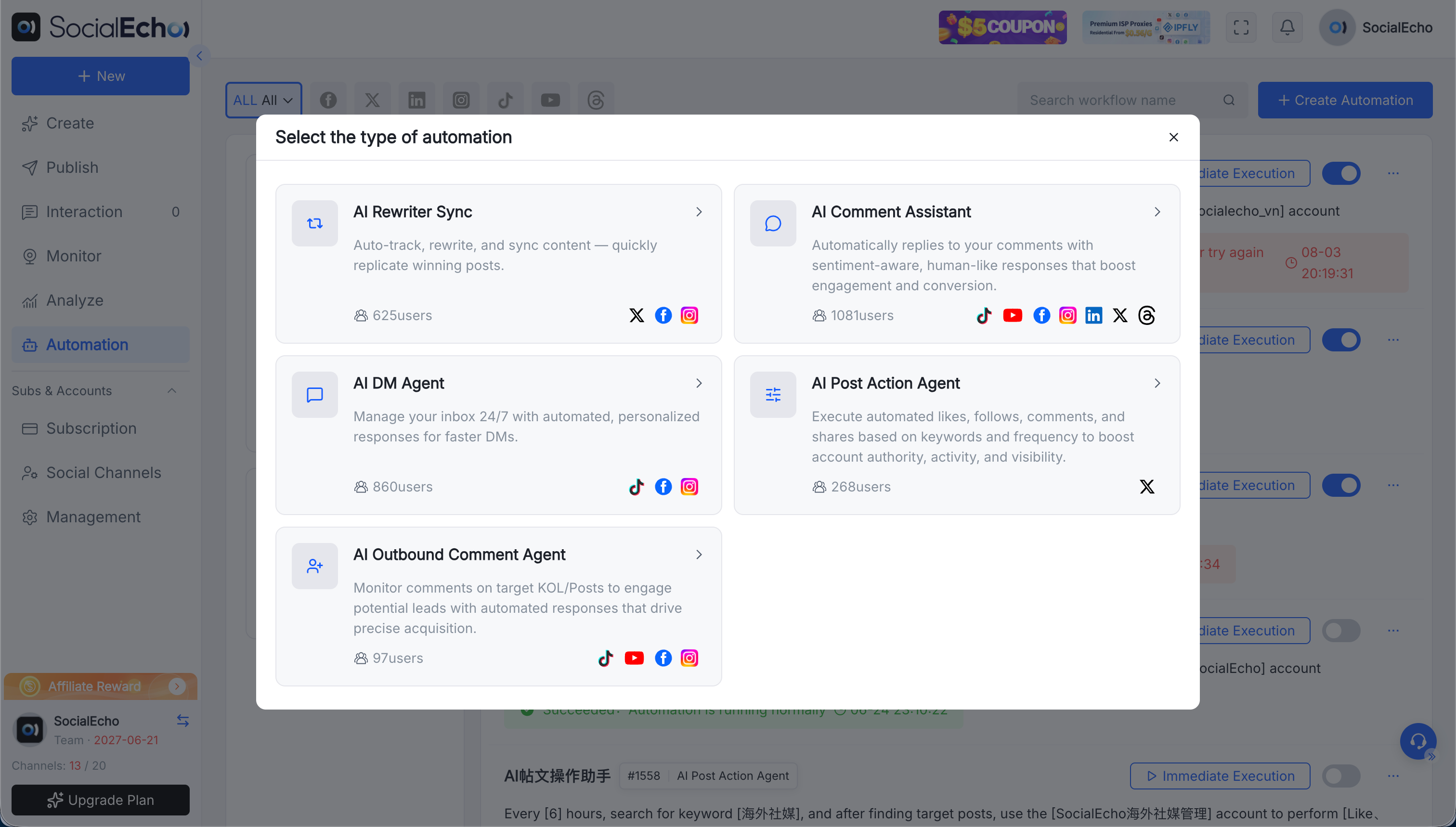Viewport: 1456px width, 827px height.
Task: Open AI Outbound Comment Agent via its chevron
Action: pyautogui.click(x=699, y=555)
